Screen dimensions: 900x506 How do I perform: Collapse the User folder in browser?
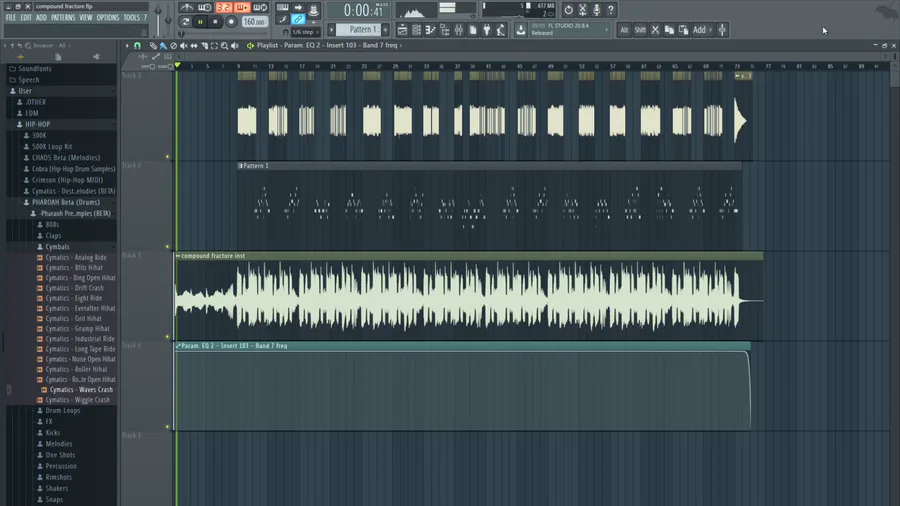click(x=25, y=91)
